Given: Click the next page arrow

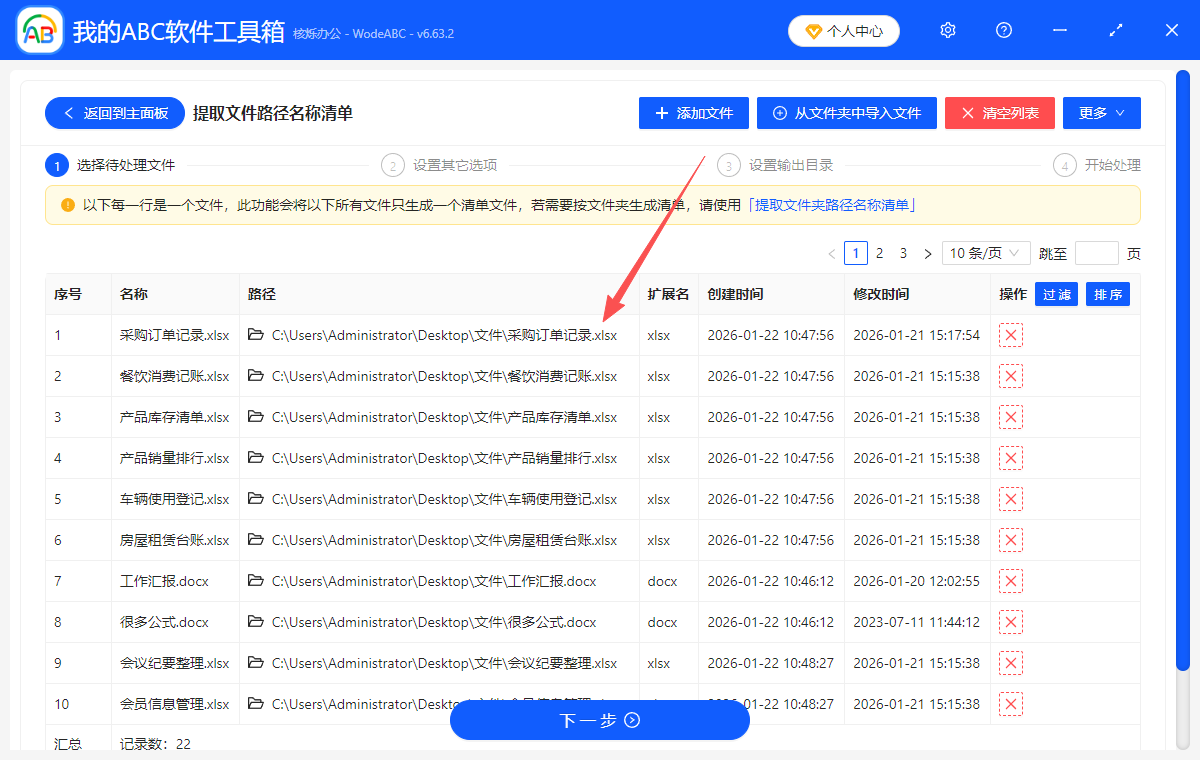Looking at the screenshot, I should click(927, 253).
